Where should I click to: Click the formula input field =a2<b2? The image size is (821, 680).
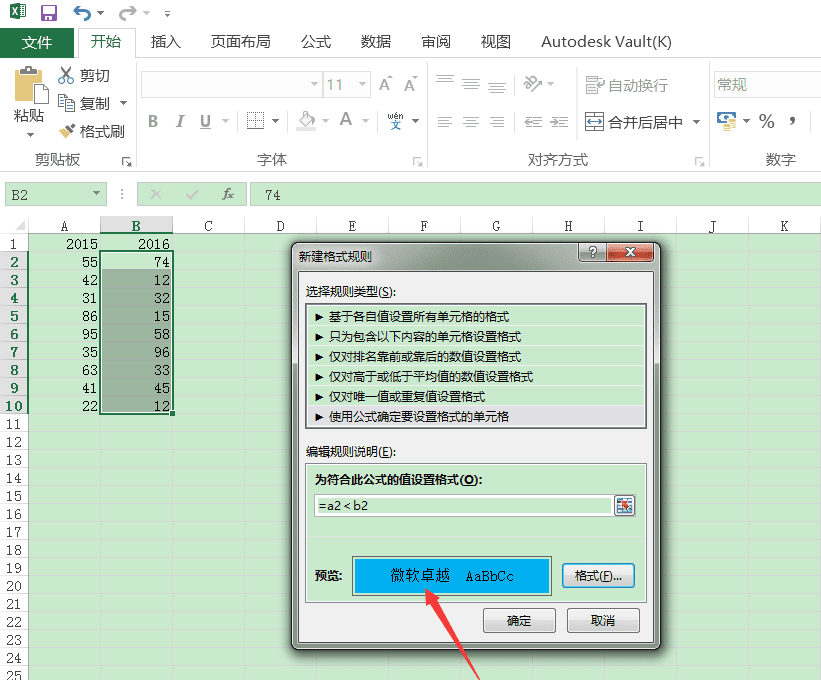coord(464,506)
